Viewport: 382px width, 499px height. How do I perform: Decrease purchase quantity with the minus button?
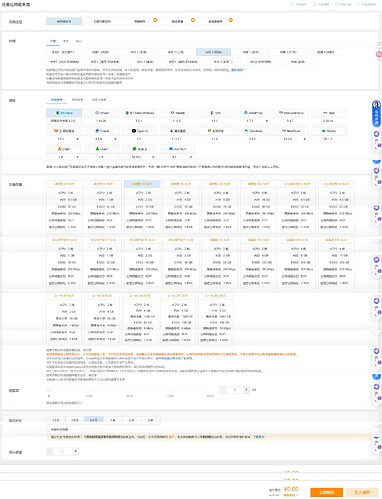point(50,451)
